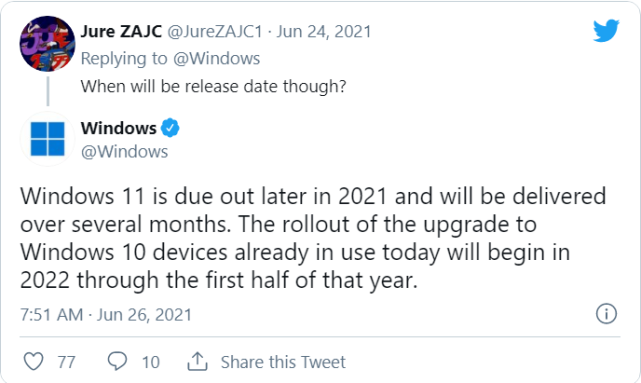Viewport: 641px width, 383px height.
Task: Click the Twitter bird logo
Action: 606,31
